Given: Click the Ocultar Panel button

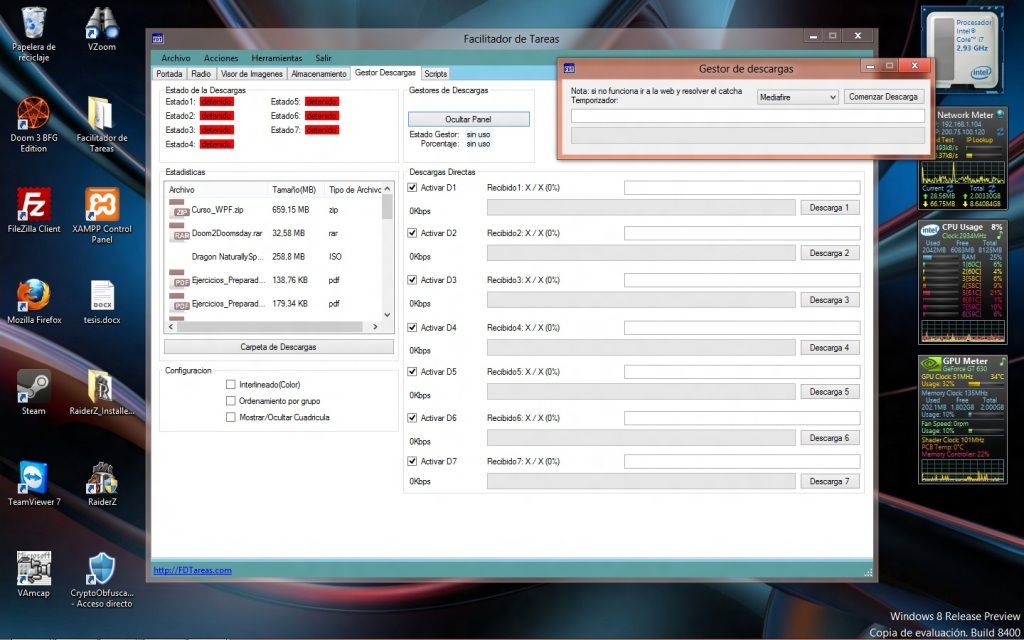Looking at the screenshot, I should pos(468,120).
